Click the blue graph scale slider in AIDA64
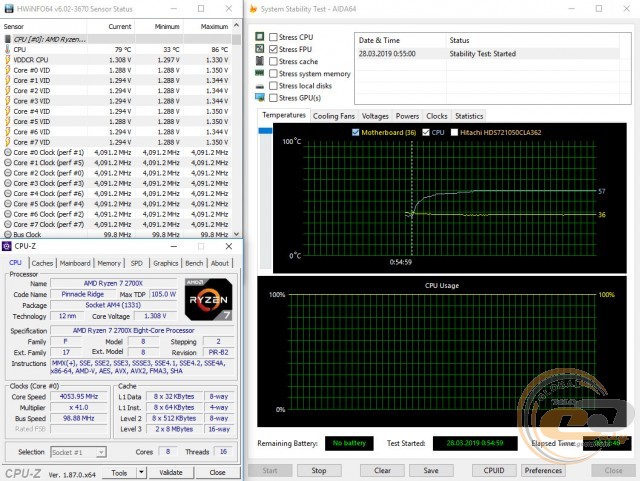Image resolution: width=640 pixels, height=481 pixels. [x=265, y=131]
